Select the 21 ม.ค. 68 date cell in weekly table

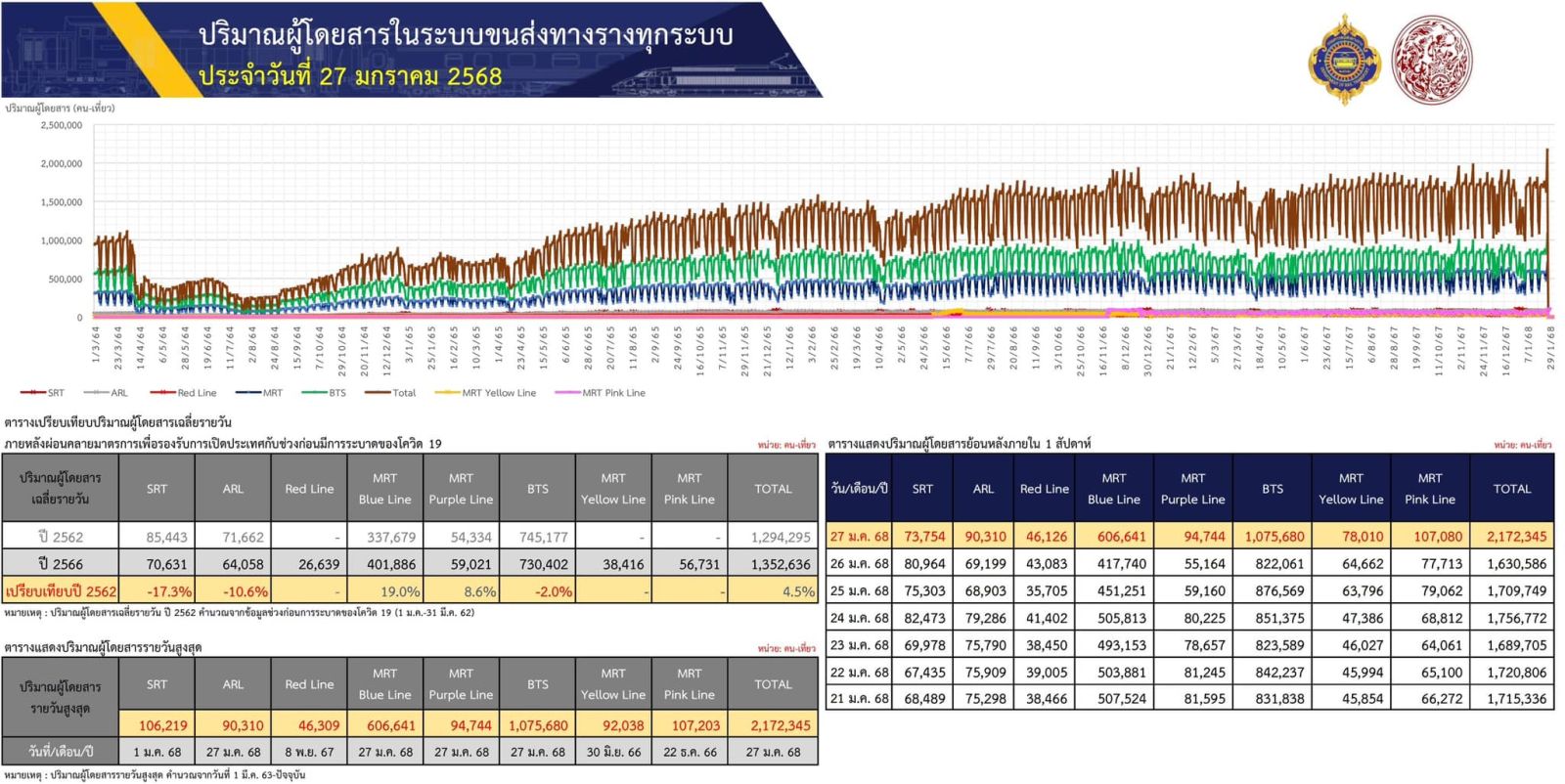pos(860,699)
